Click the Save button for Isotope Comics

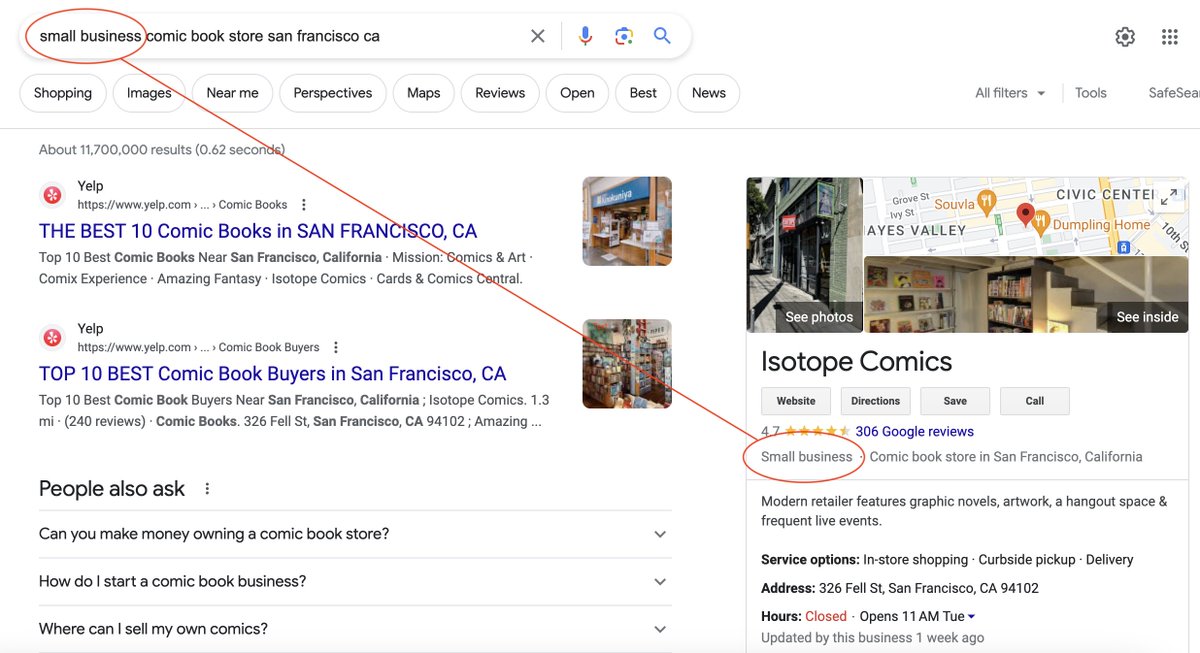[x=955, y=401]
